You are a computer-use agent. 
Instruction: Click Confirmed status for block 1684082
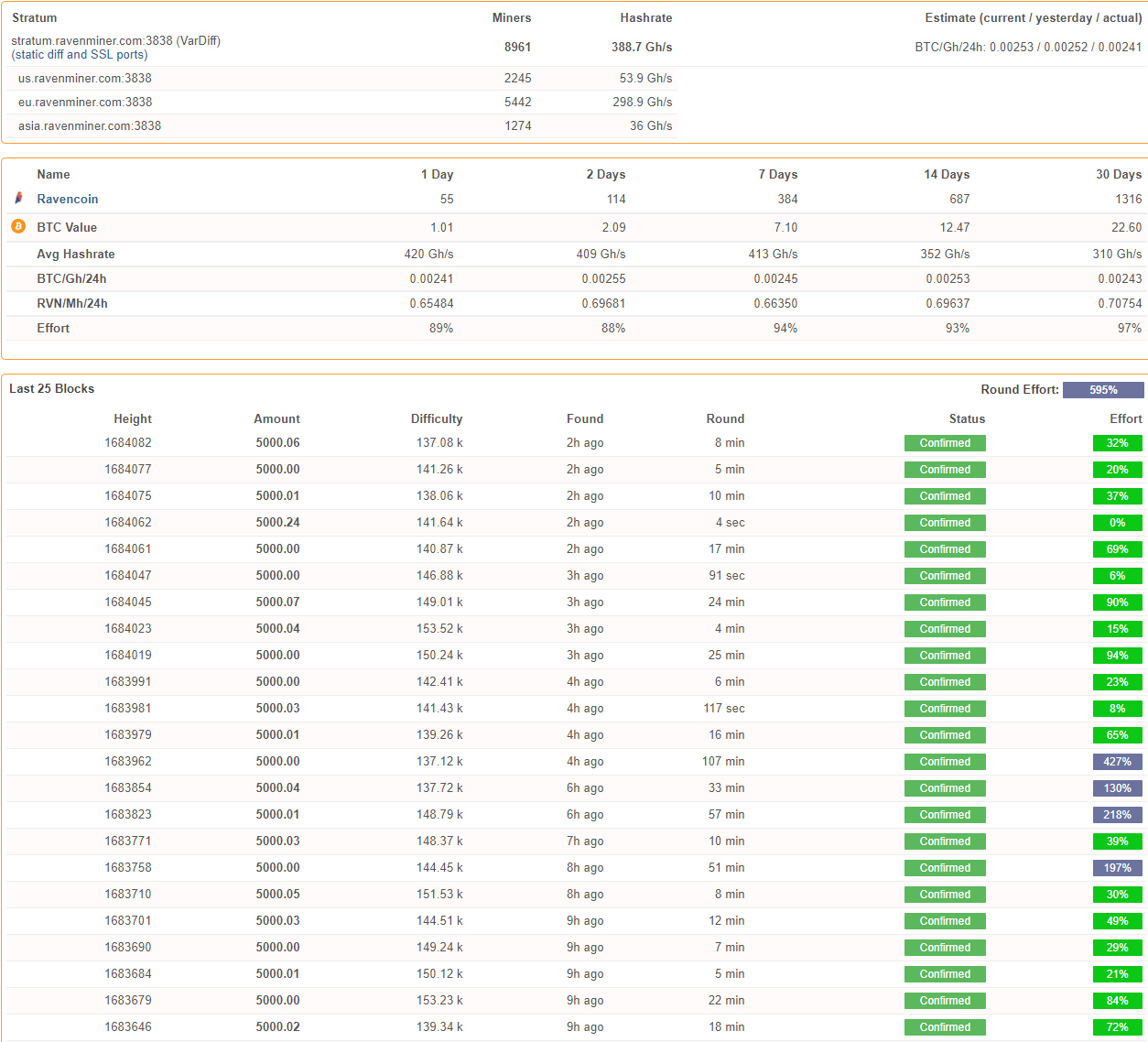[x=945, y=443]
